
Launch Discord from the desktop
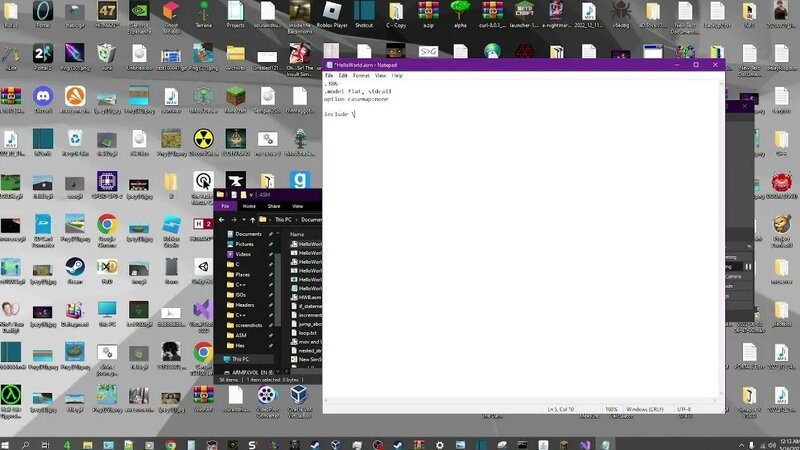[43, 99]
